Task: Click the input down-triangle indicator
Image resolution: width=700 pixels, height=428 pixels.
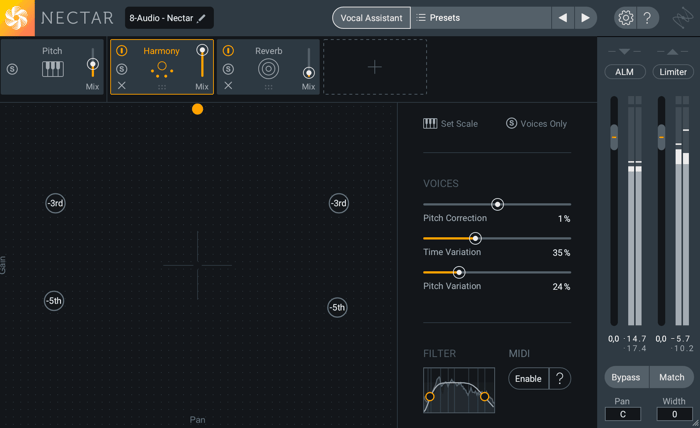Action: pyautogui.click(x=624, y=51)
